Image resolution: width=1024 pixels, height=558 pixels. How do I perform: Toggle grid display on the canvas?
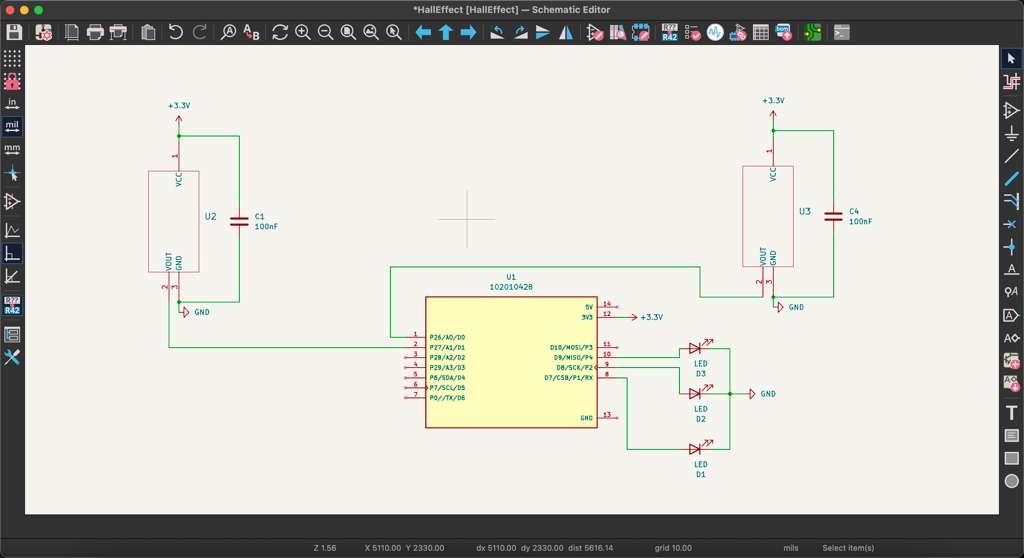12,59
